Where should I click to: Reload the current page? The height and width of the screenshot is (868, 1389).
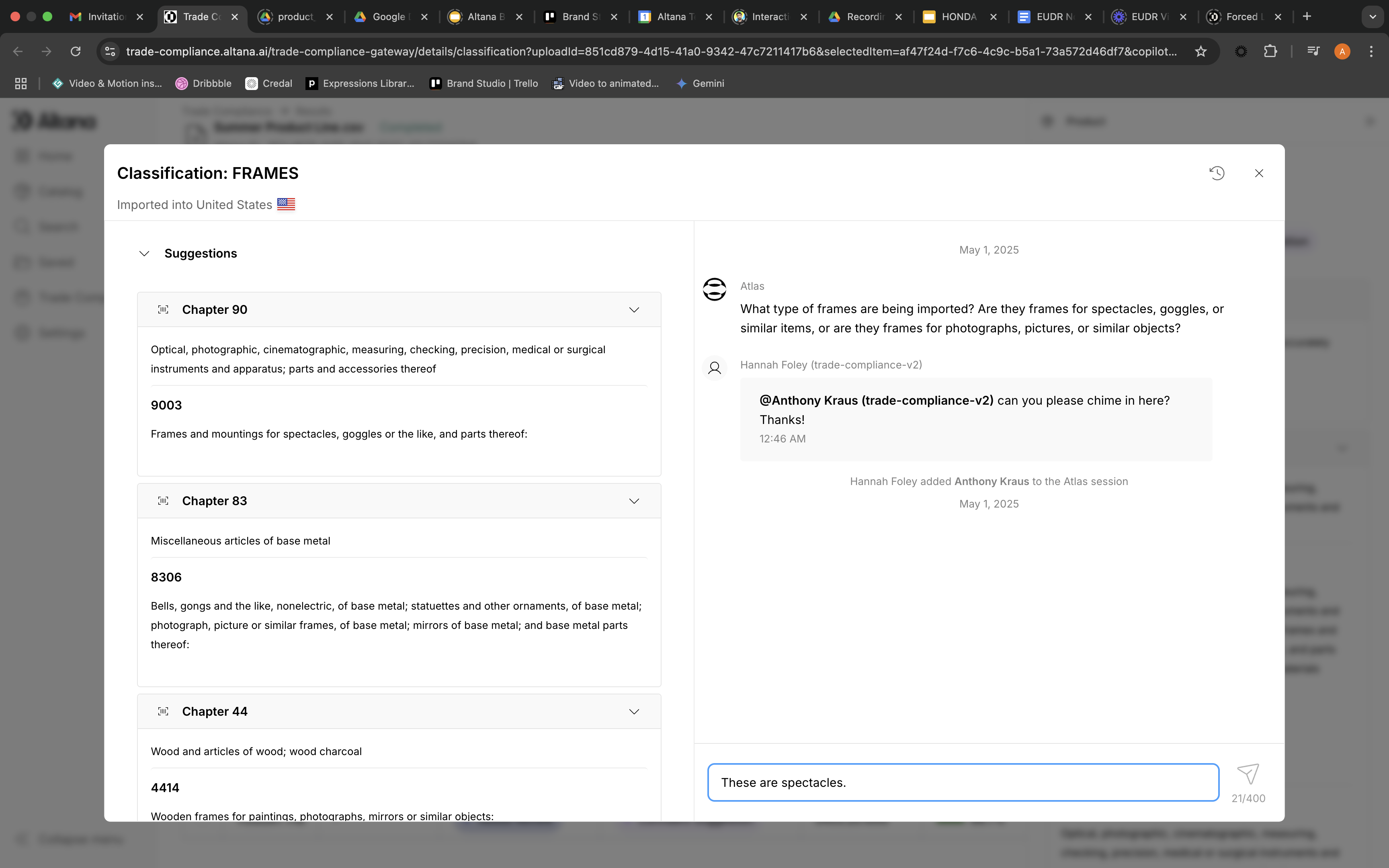click(75, 52)
